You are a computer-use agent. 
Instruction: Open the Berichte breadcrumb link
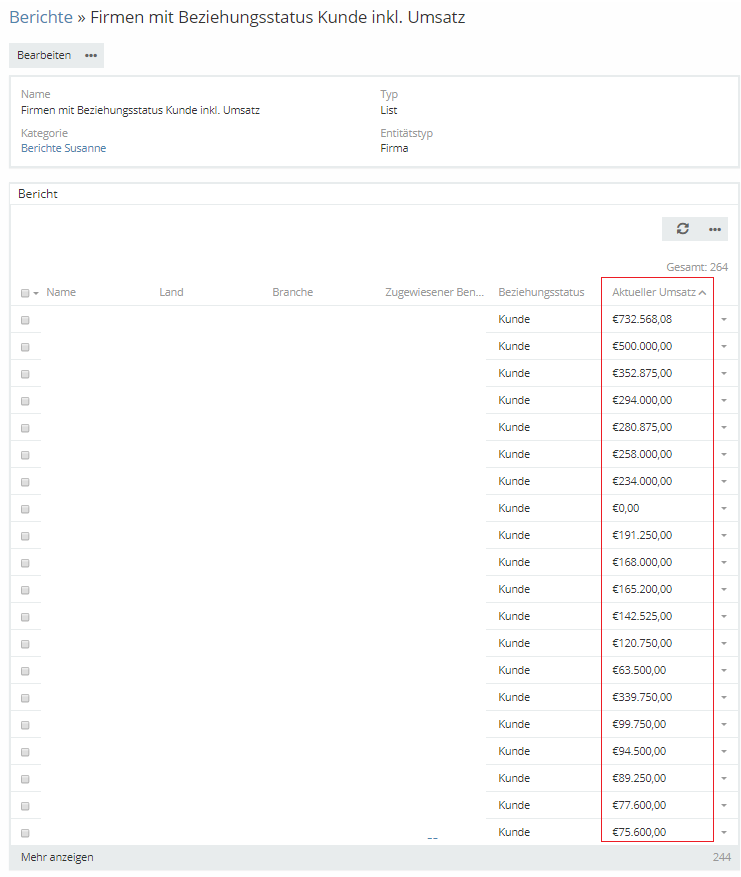coord(40,17)
